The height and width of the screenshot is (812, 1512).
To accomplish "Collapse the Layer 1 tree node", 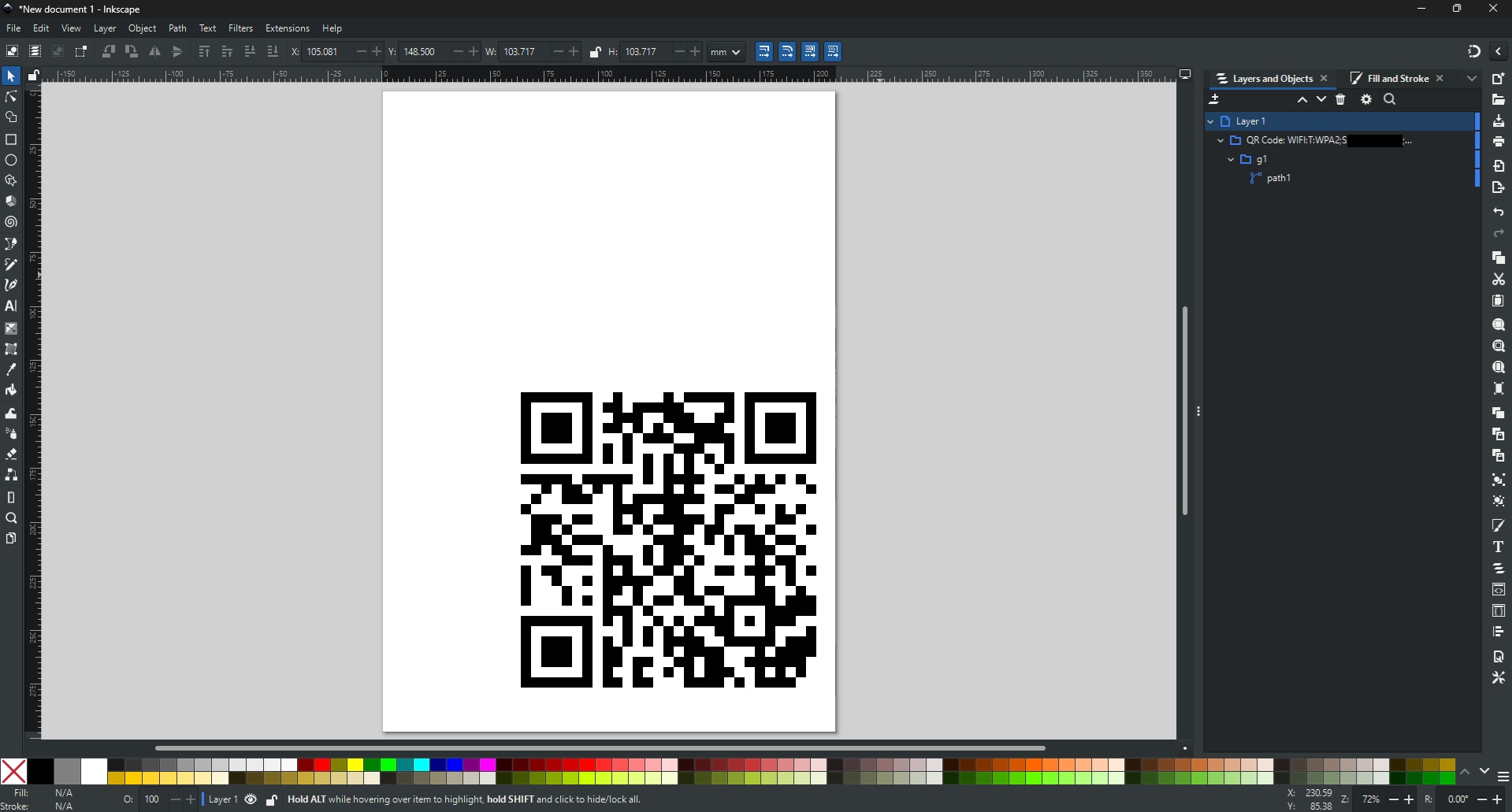I will click(1211, 122).
